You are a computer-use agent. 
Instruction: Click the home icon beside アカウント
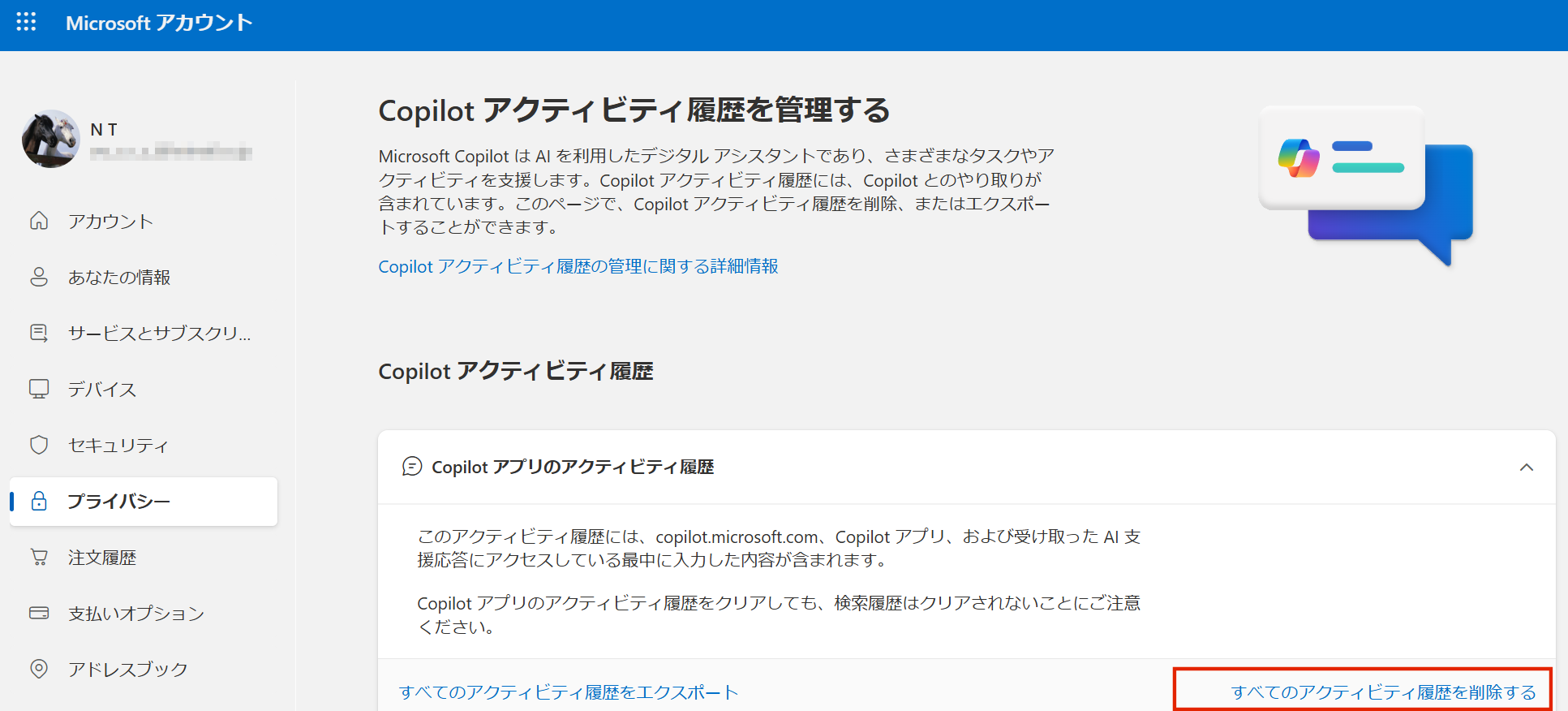[x=39, y=221]
